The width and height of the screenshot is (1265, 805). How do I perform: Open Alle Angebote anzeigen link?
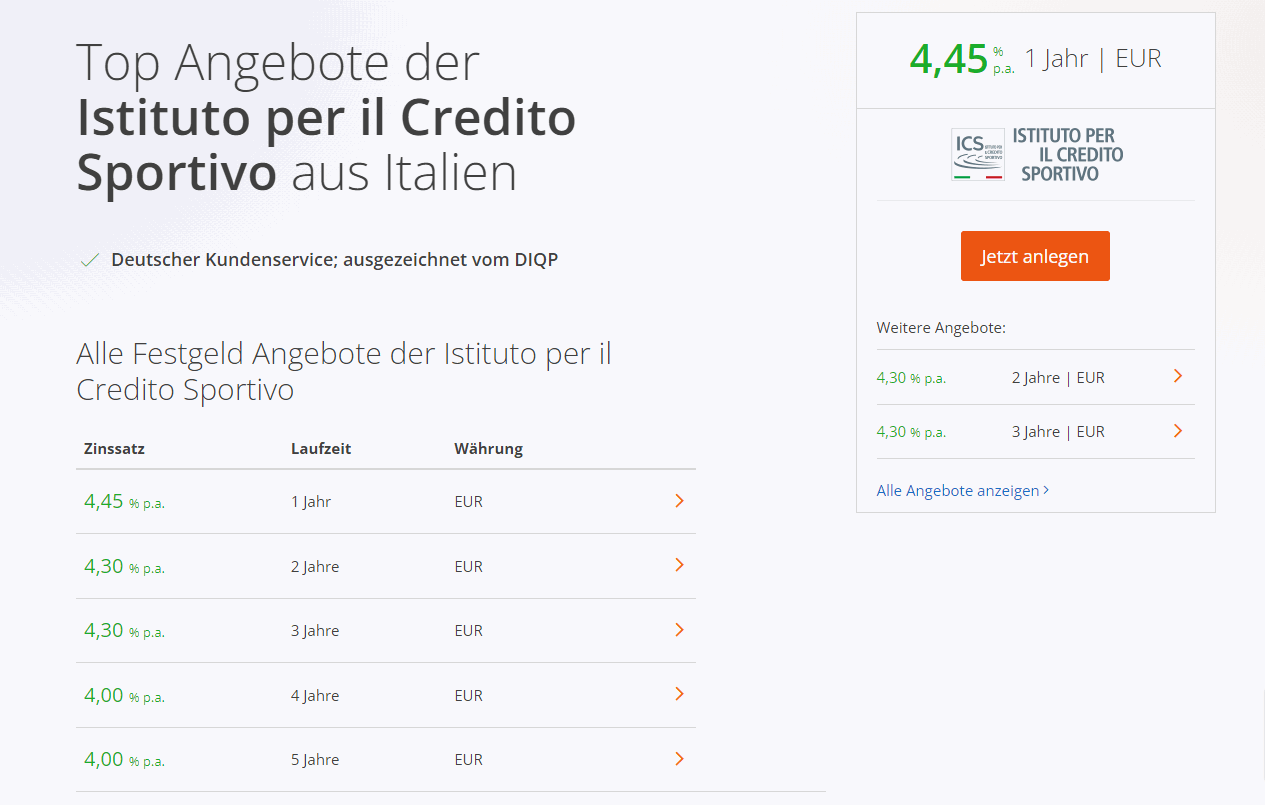pos(963,490)
